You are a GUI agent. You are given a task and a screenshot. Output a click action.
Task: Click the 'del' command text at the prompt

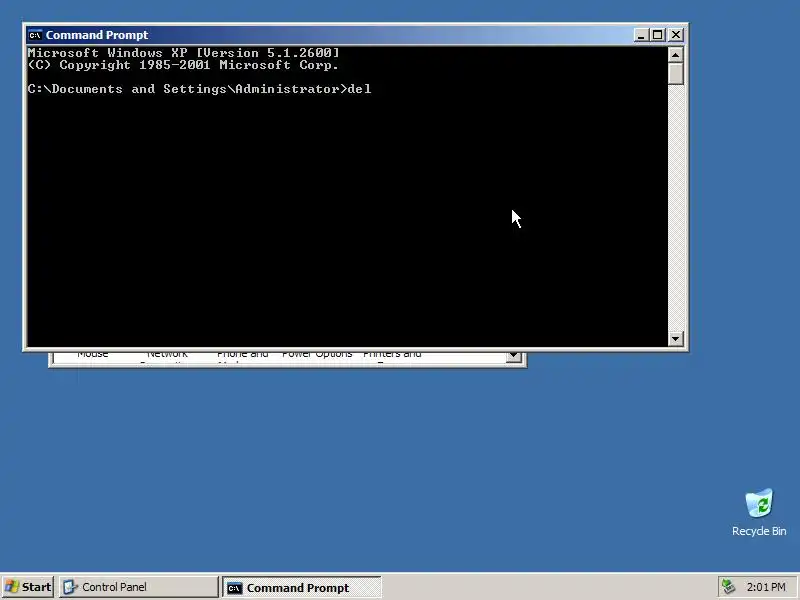point(359,89)
